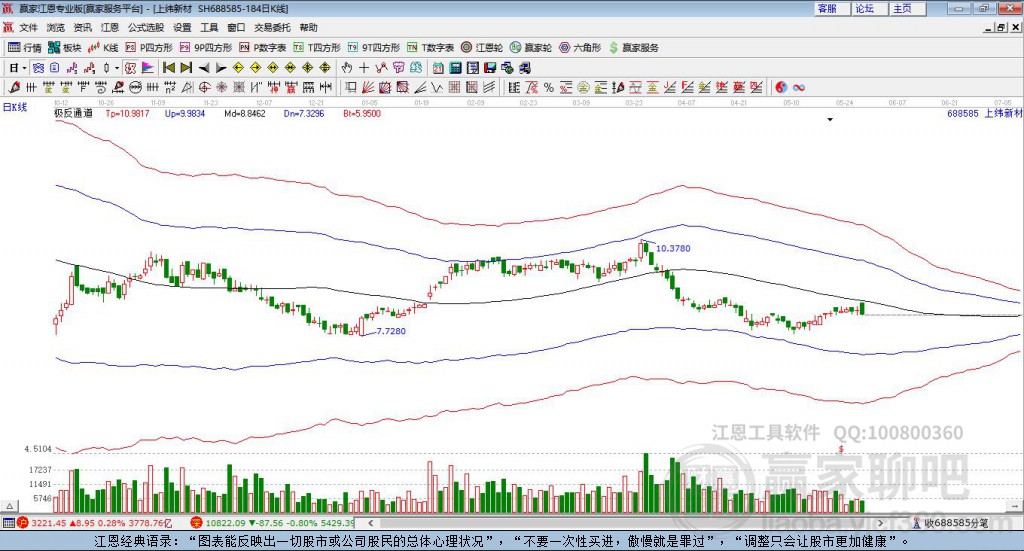Step chart left with black arrow

coord(203,68)
